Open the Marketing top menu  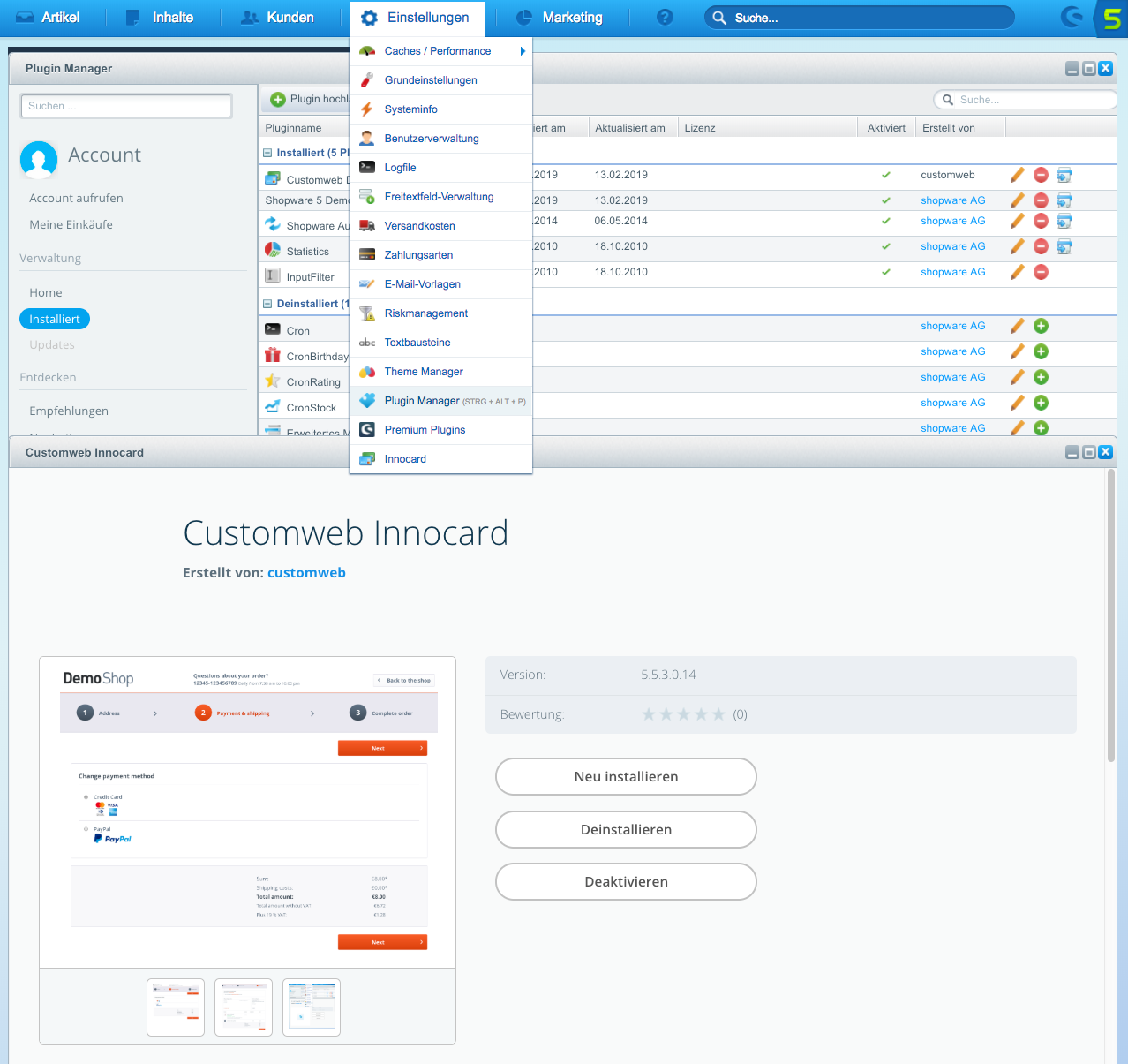(559, 18)
